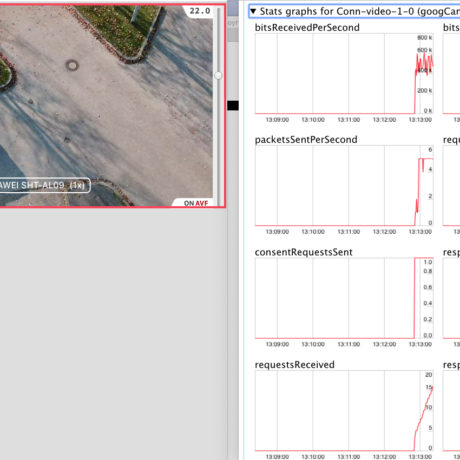Click the packetsSentPerSecond graph
This screenshot has height=460, width=460.
[x=344, y=186]
